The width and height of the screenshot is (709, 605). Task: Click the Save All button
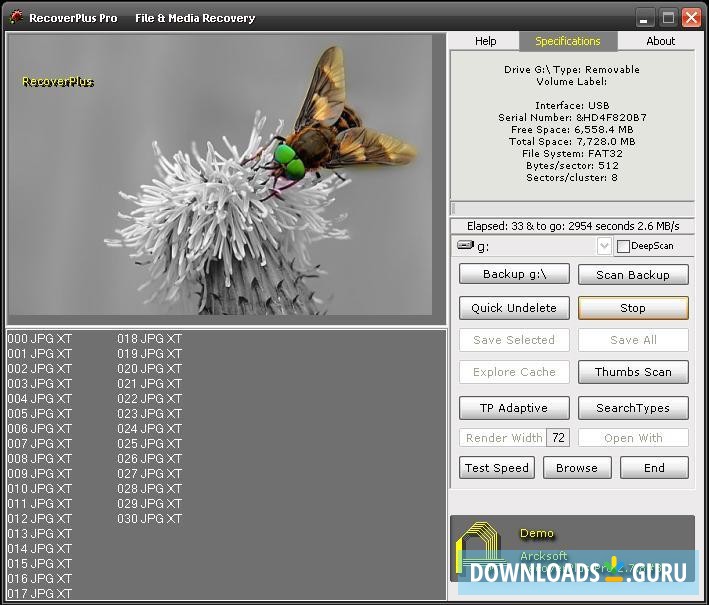point(633,340)
